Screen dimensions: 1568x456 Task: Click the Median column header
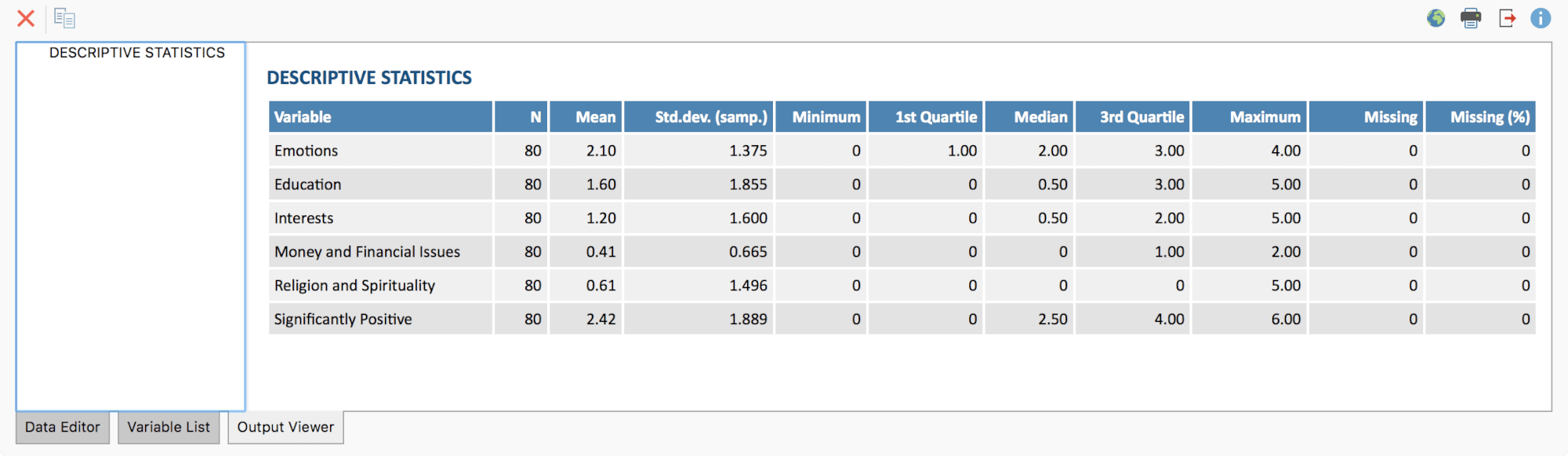[1029, 117]
